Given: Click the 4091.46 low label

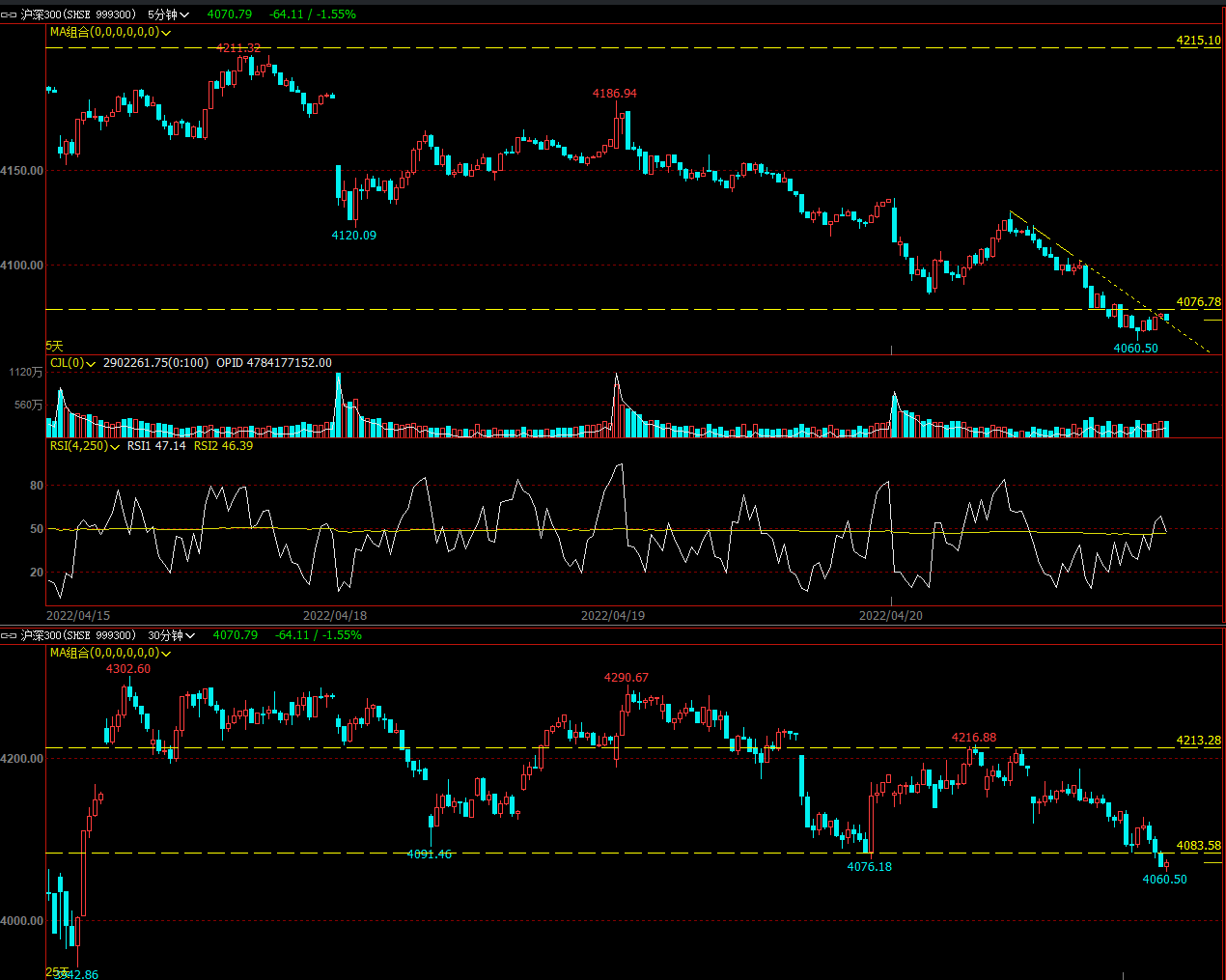Looking at the screenshot, I should tap(430, 854).
